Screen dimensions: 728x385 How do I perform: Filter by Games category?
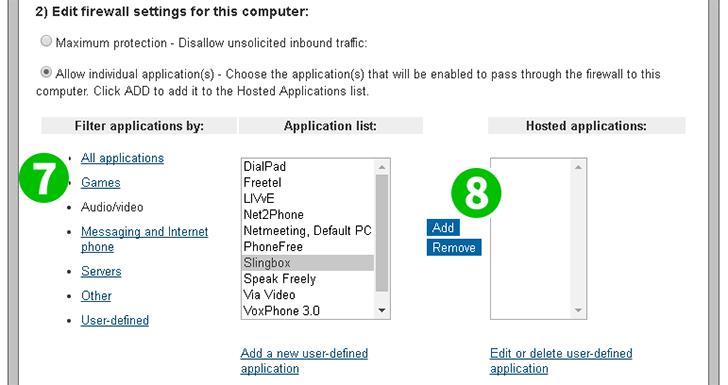[100, 183]
